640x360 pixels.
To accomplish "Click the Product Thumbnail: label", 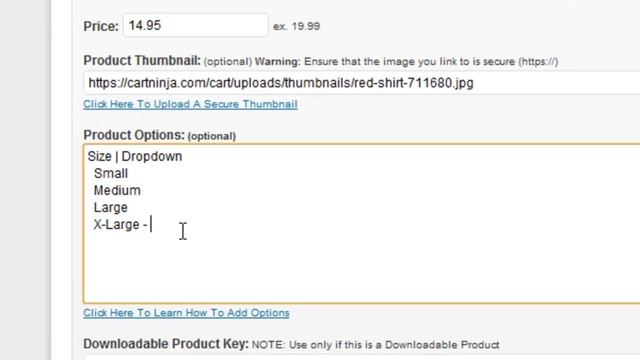I will click(142, 60).
